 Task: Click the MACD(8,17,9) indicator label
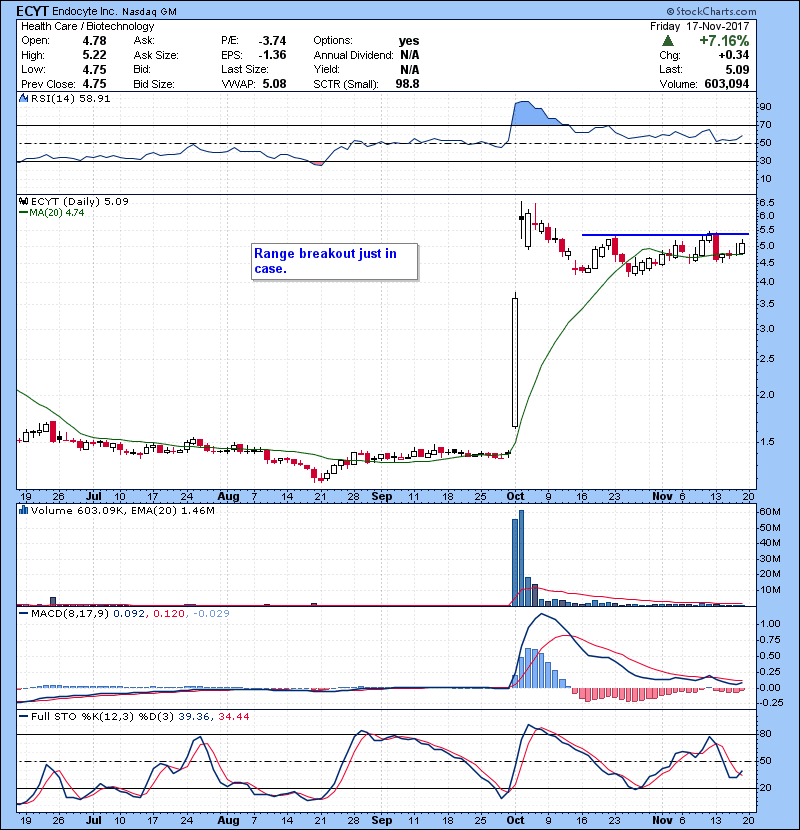pos(70,614)
